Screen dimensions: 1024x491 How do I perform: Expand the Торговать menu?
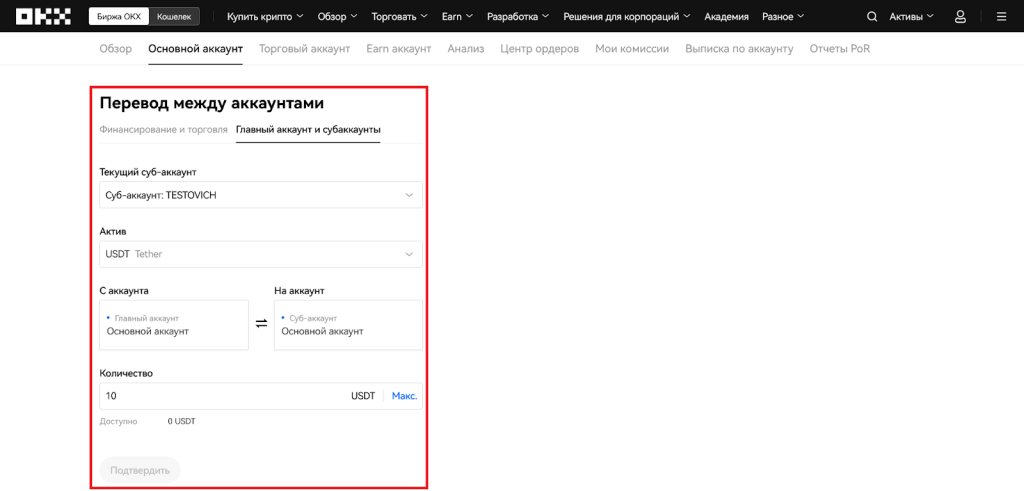pos(399,16)
